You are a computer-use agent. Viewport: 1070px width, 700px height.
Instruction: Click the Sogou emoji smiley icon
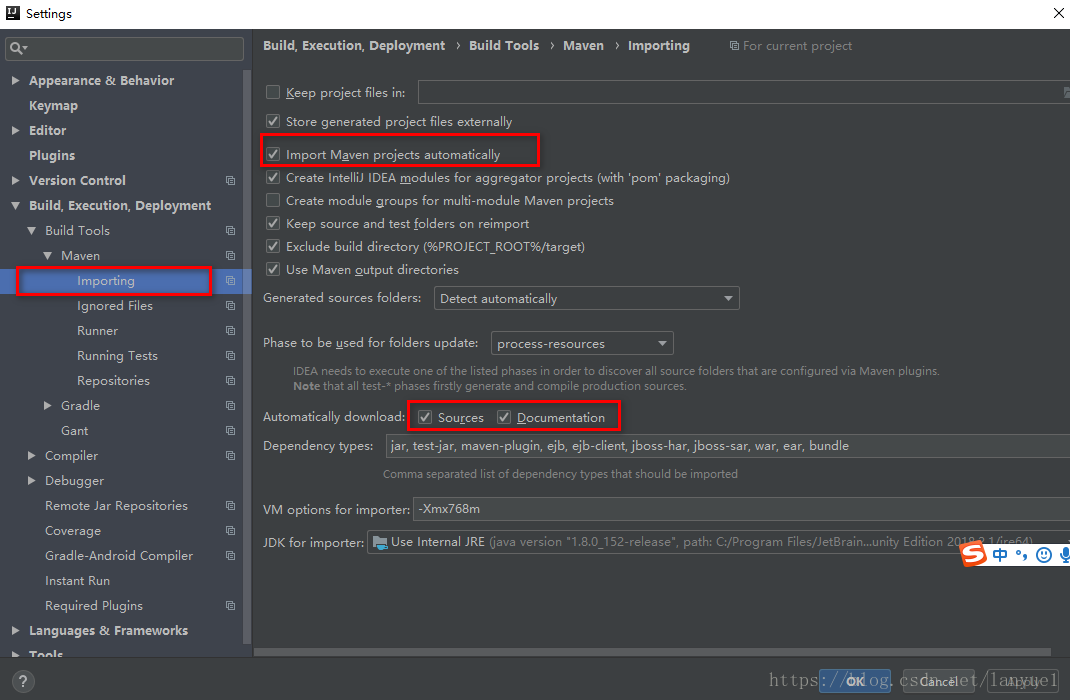tap(1044, 555)
